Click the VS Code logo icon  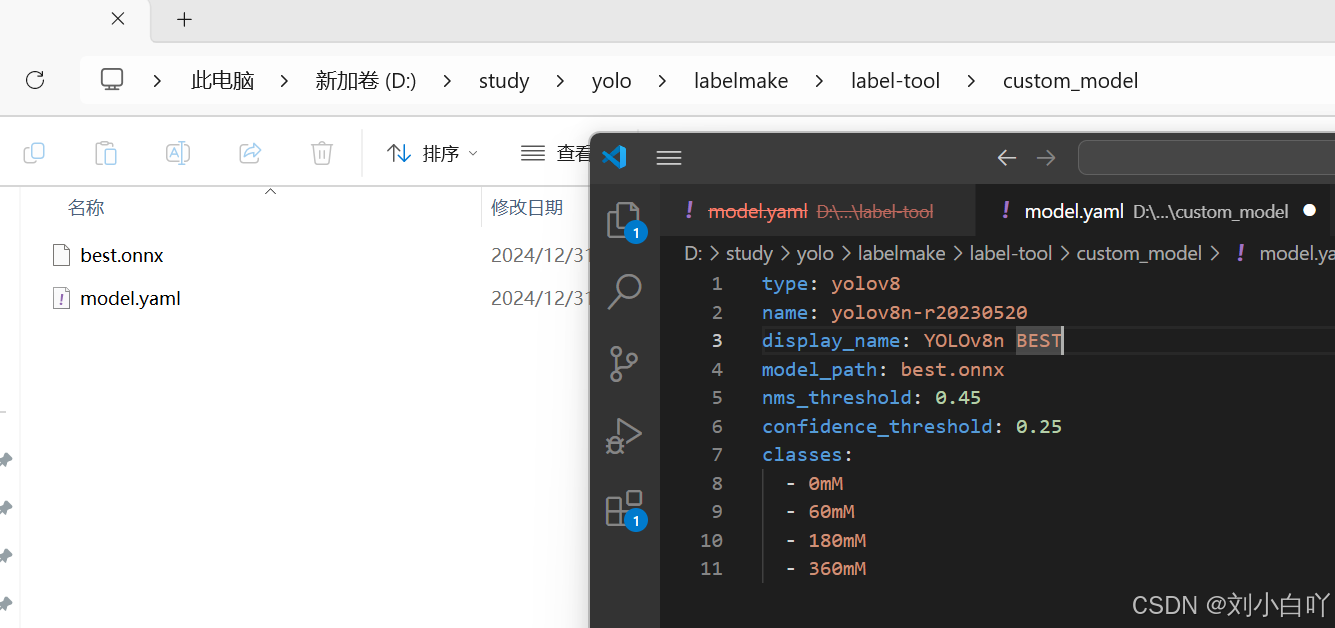click(613, 157)
